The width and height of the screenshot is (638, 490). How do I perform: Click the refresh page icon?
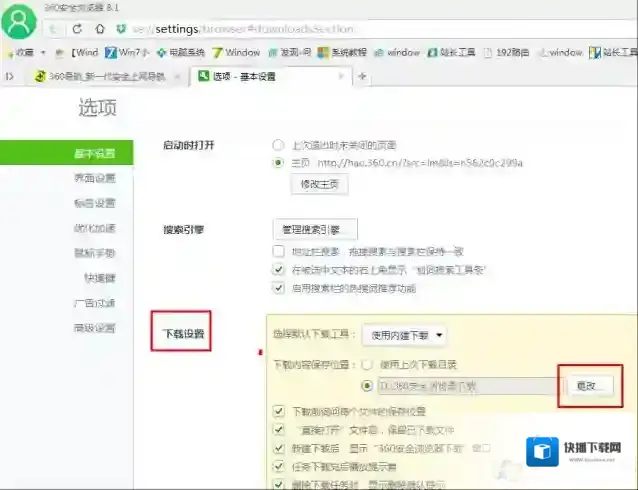pyautogui.click(x=75, y=29)
